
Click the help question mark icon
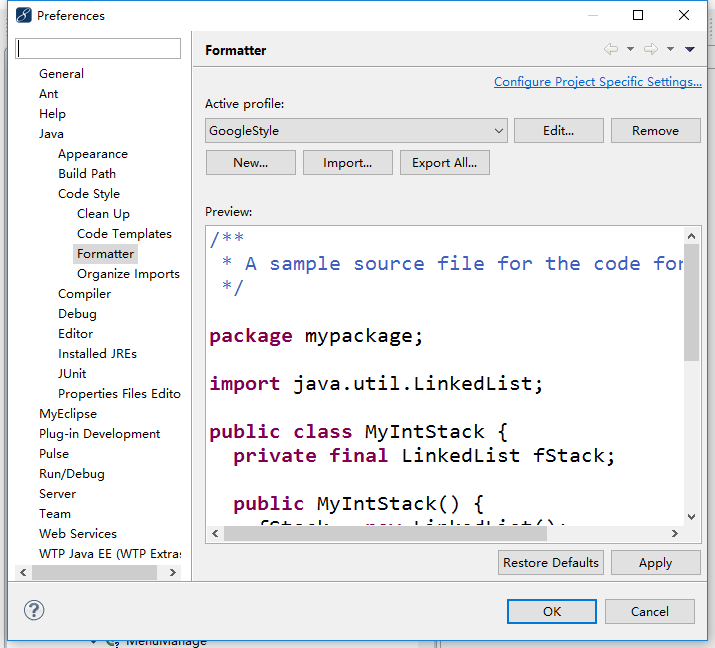pos(34,610)
